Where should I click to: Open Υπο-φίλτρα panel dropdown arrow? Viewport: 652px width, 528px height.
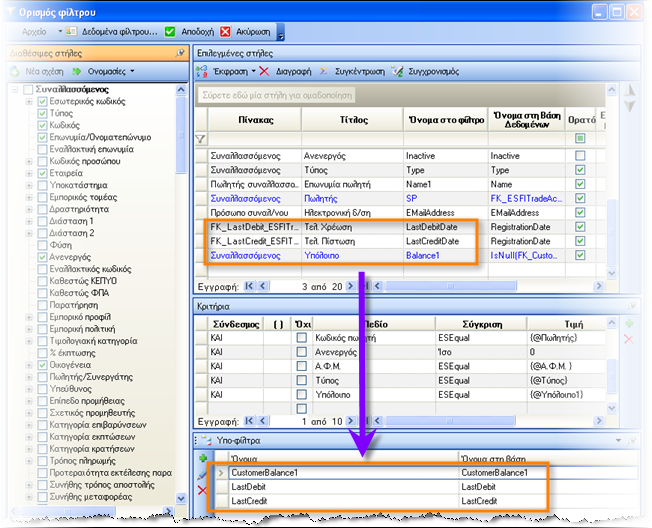[618, 440]
